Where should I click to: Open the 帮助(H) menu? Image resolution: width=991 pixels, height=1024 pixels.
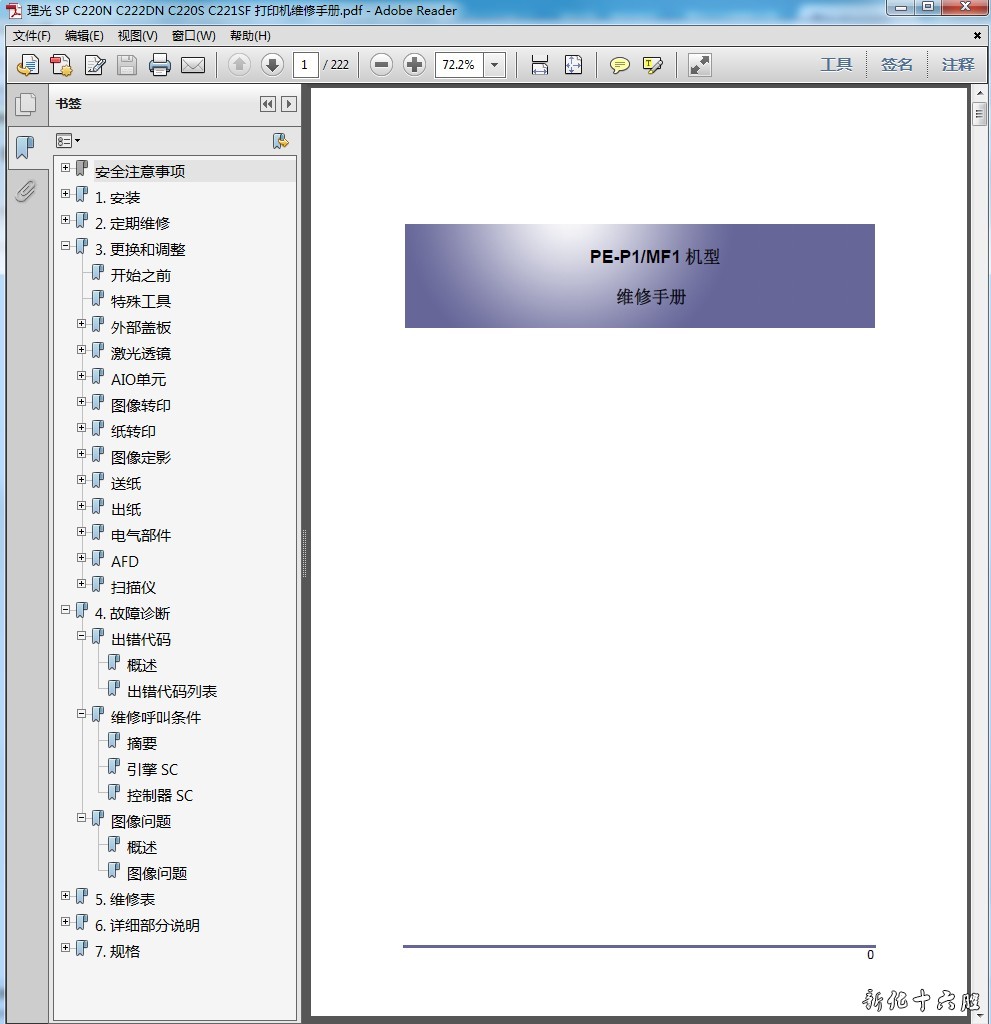(x=250, y=35)
